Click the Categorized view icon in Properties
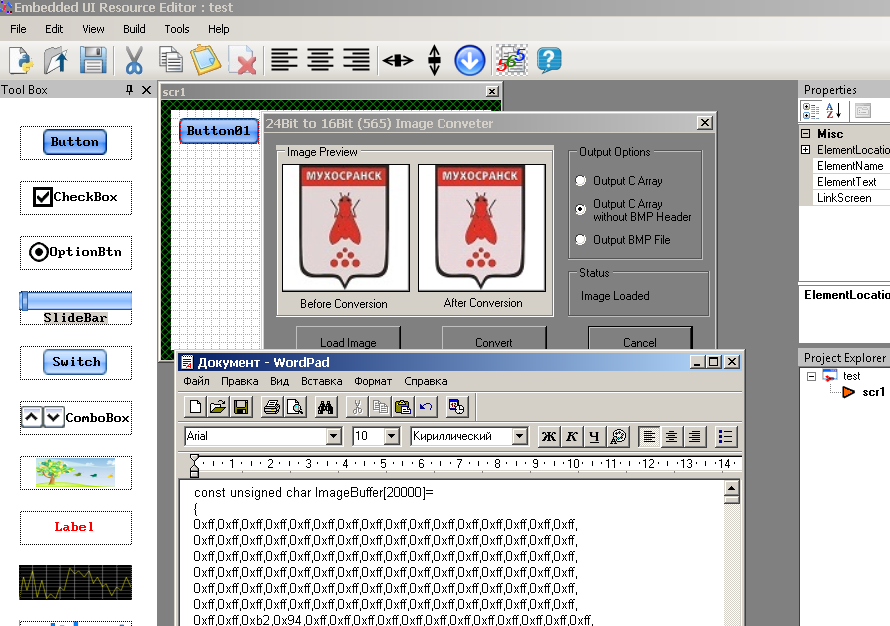Image resolution: width=890 pixels, height=626 pixels. point(811,110)
